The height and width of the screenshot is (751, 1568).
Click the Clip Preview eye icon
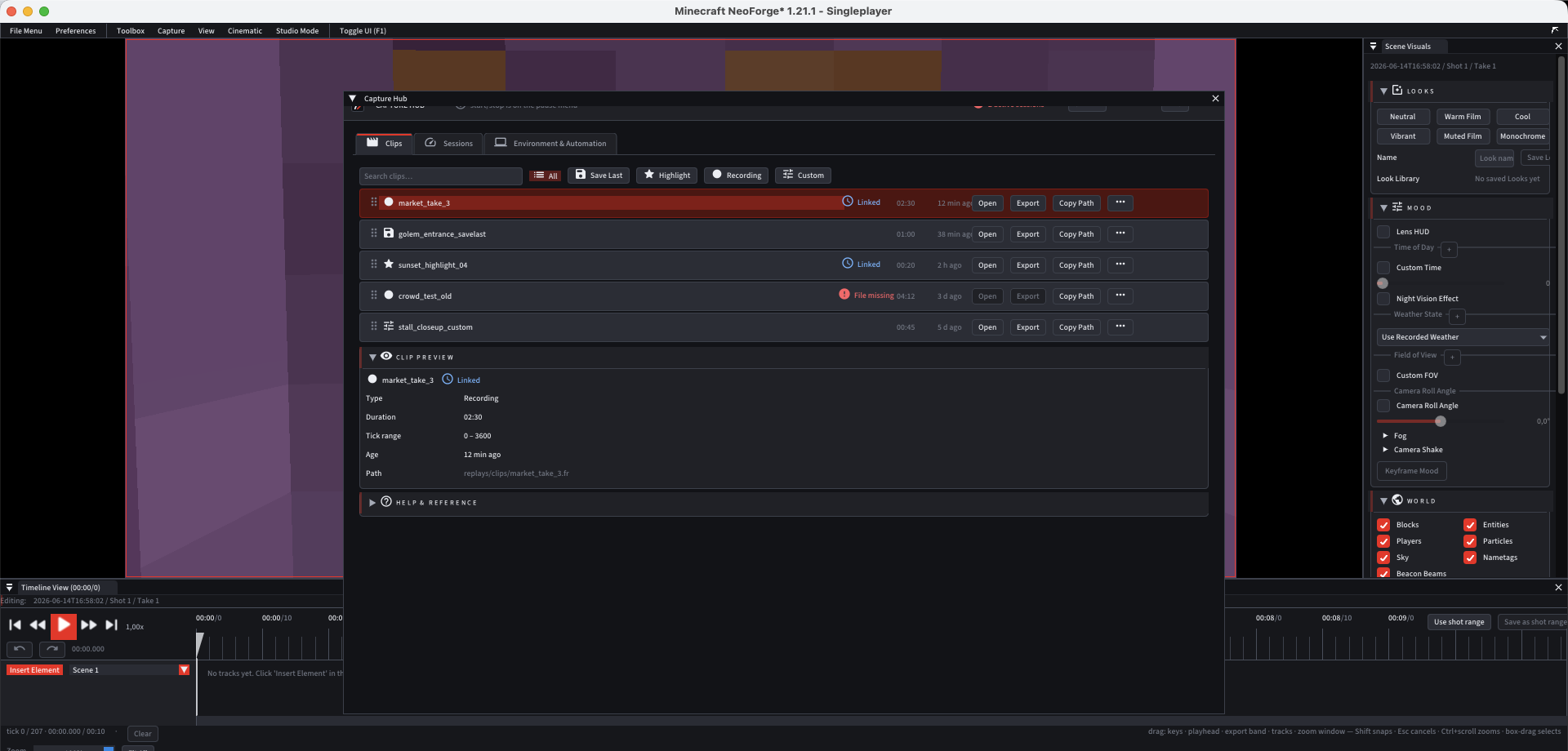(386, 356)
